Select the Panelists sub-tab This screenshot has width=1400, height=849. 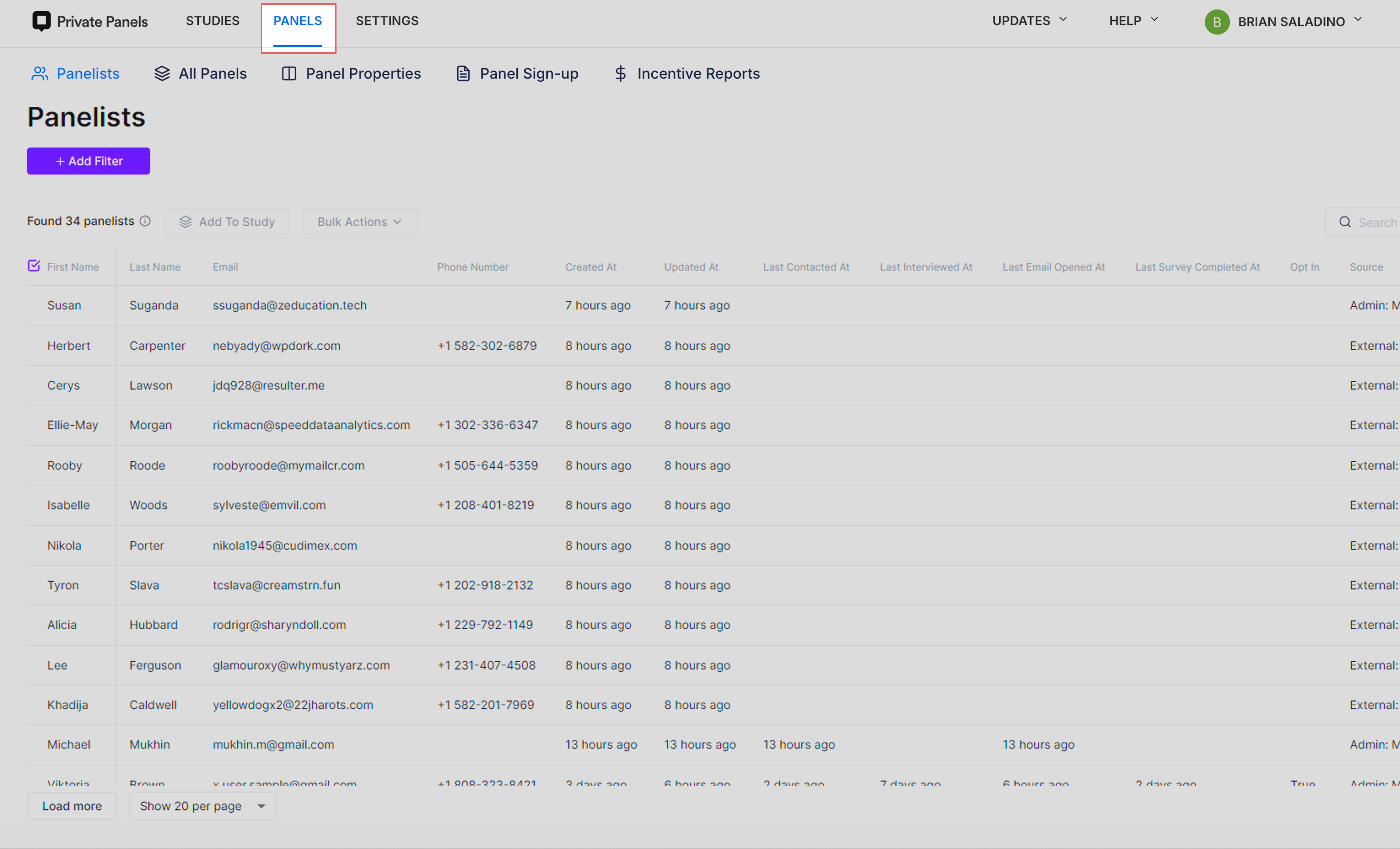click(x=75, y=74)
